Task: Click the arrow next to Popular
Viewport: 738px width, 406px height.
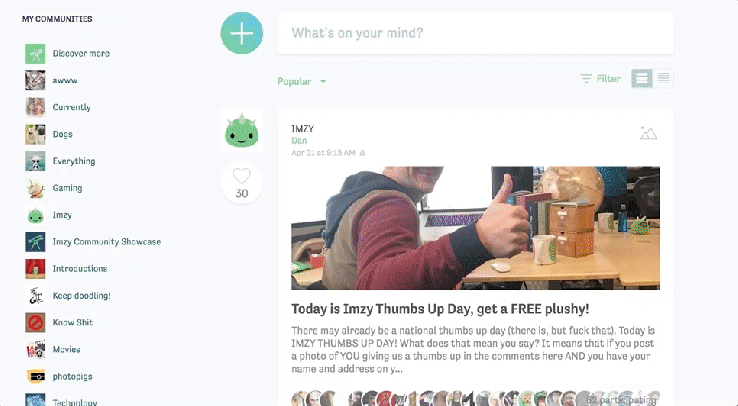Action: [x=323, y=81]
